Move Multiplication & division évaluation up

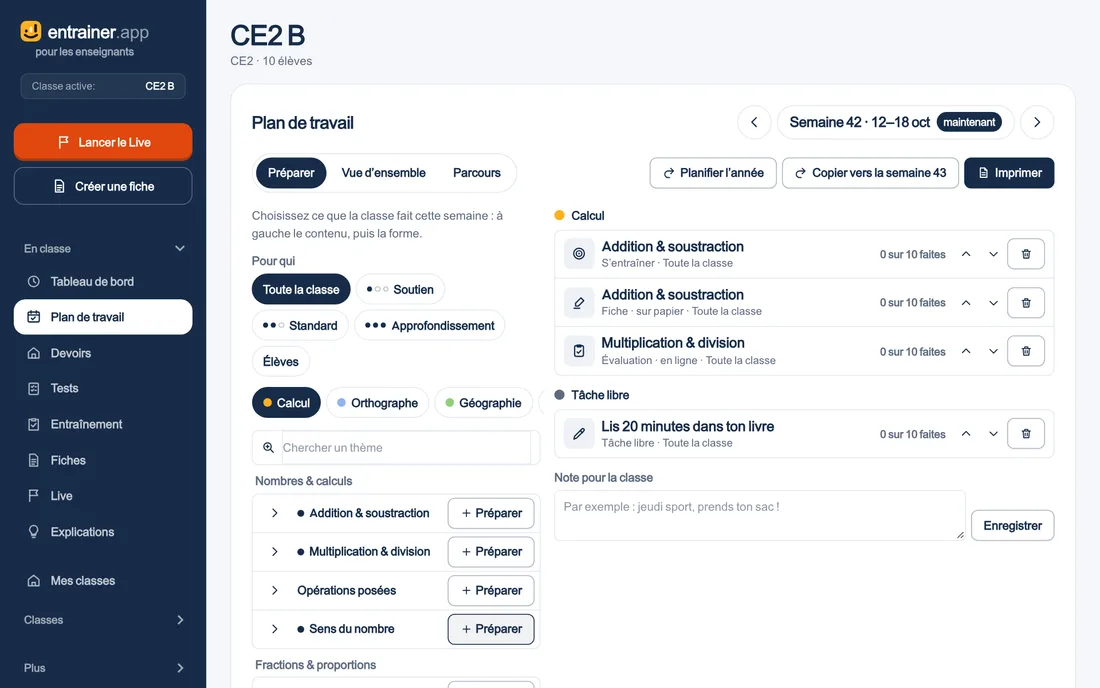point(966,351)
